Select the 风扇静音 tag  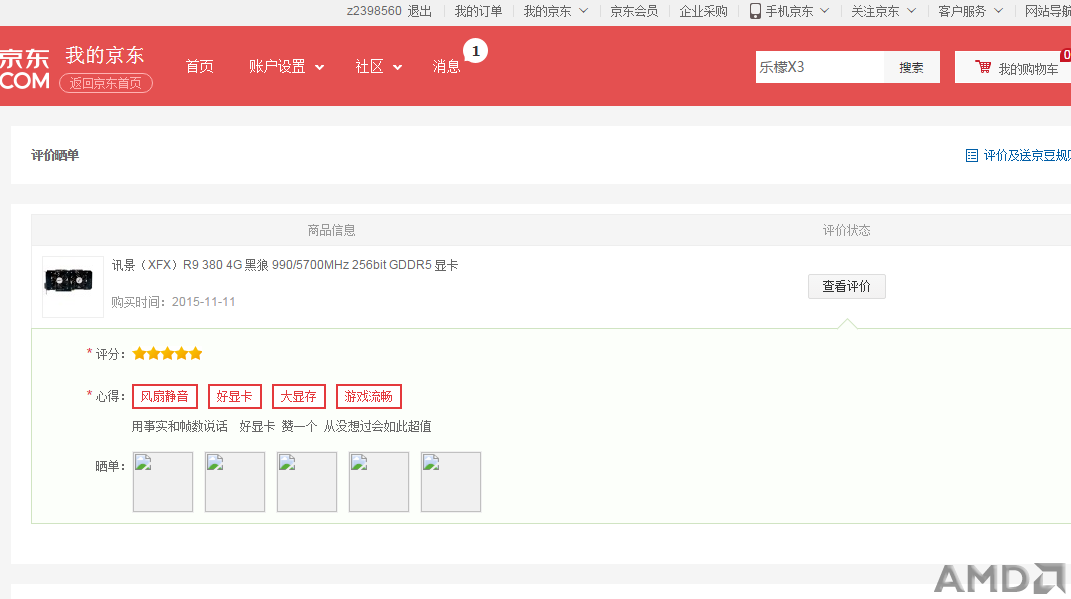[x=165, y=396]
